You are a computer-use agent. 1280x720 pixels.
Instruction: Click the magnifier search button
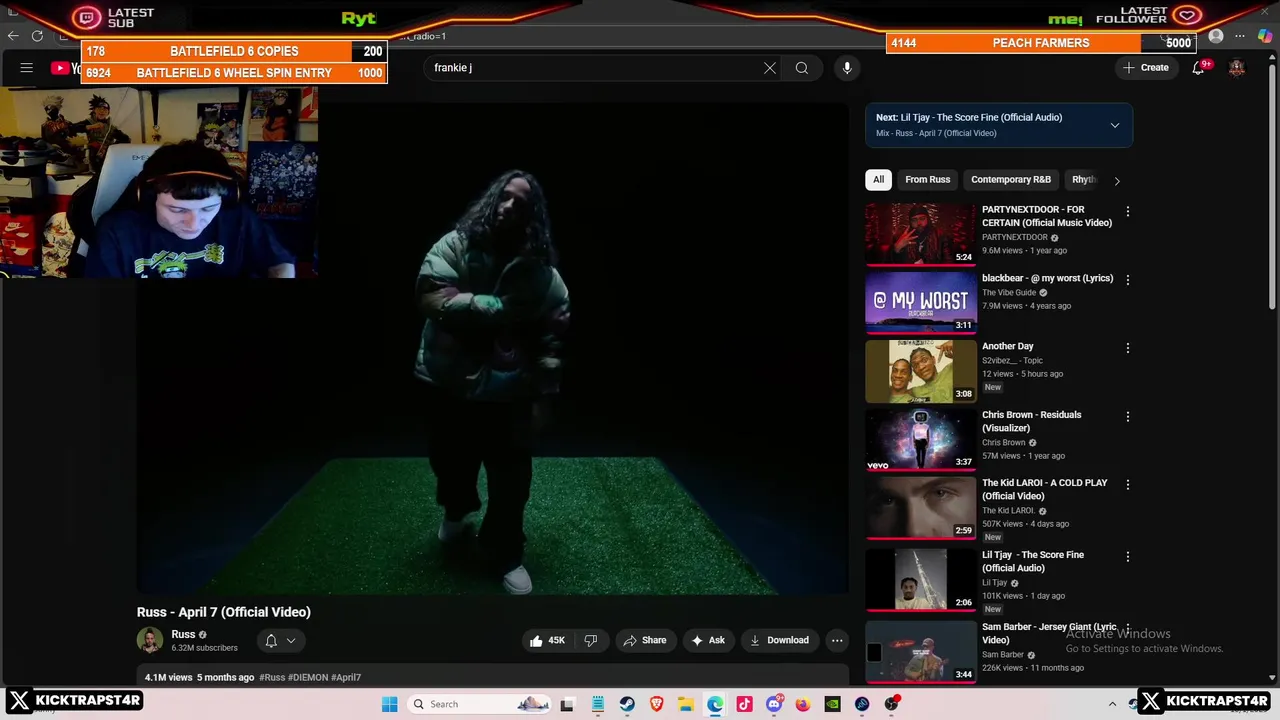(802, 68)
